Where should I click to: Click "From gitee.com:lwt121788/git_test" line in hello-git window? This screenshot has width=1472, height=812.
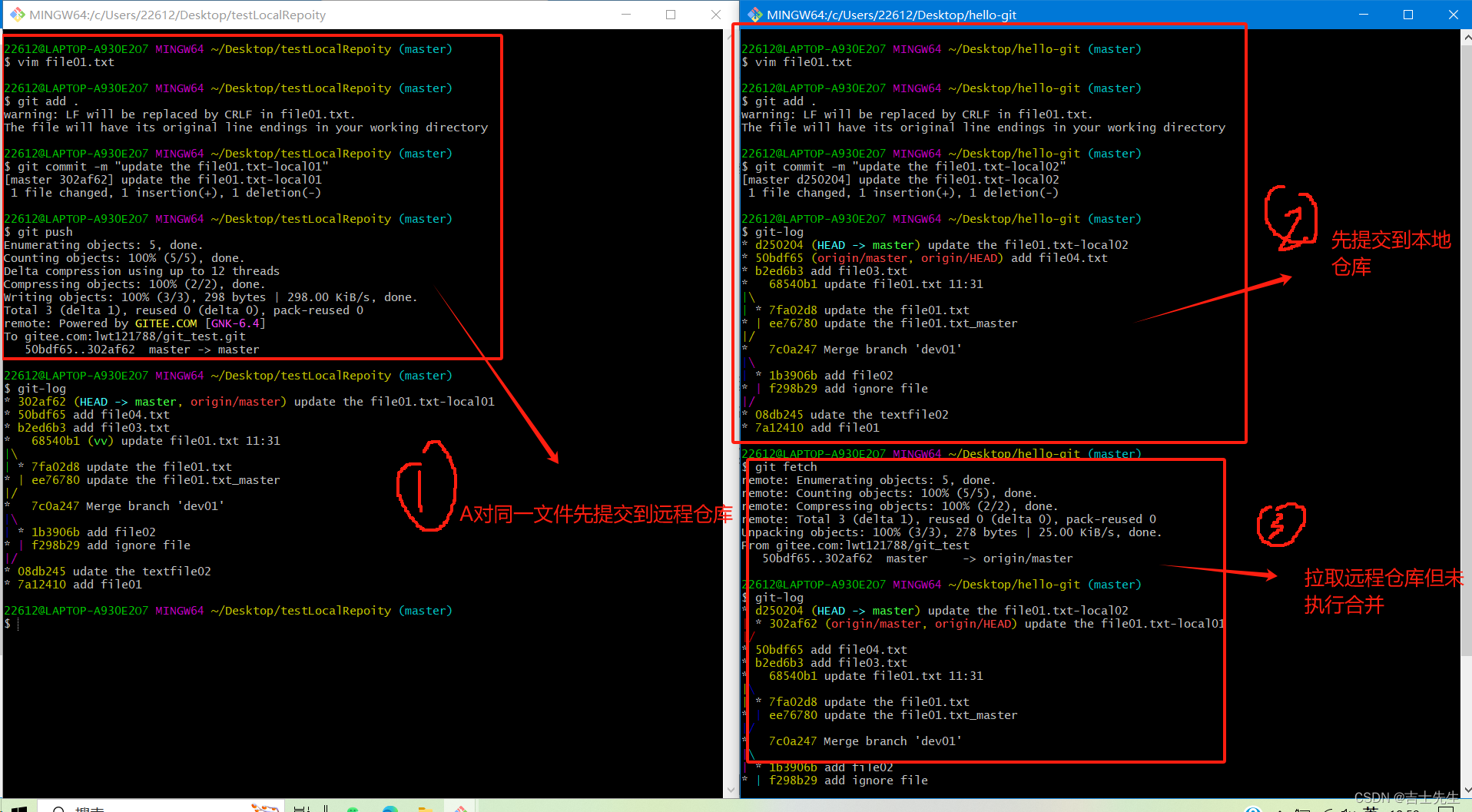tap(855, 545)
